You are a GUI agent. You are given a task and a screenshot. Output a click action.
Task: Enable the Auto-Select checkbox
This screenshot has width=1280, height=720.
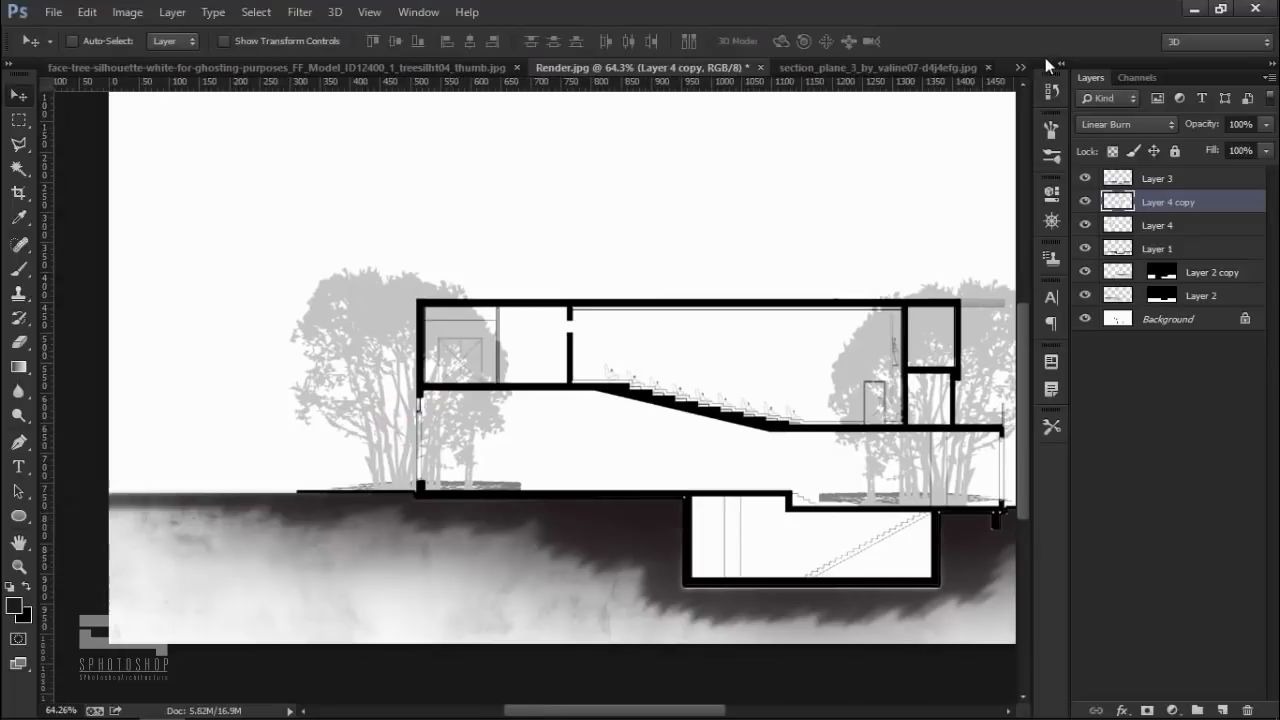(x=72, y=41)
